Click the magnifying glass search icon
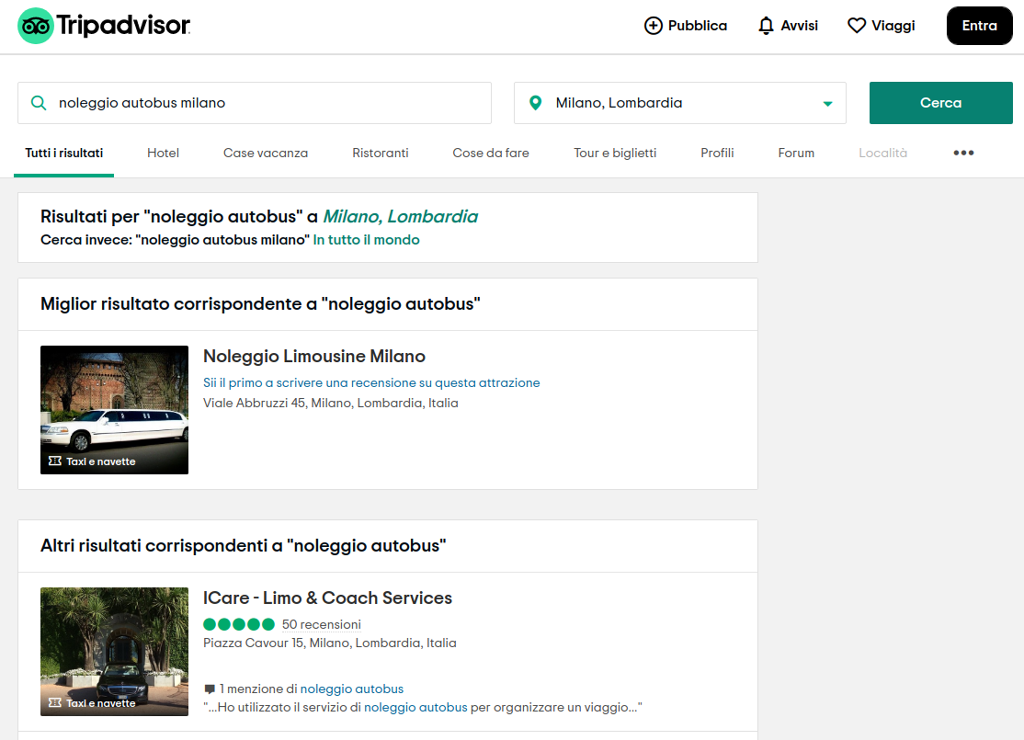This screenshot has width=1024, height=740. click(x=39, y=103)
